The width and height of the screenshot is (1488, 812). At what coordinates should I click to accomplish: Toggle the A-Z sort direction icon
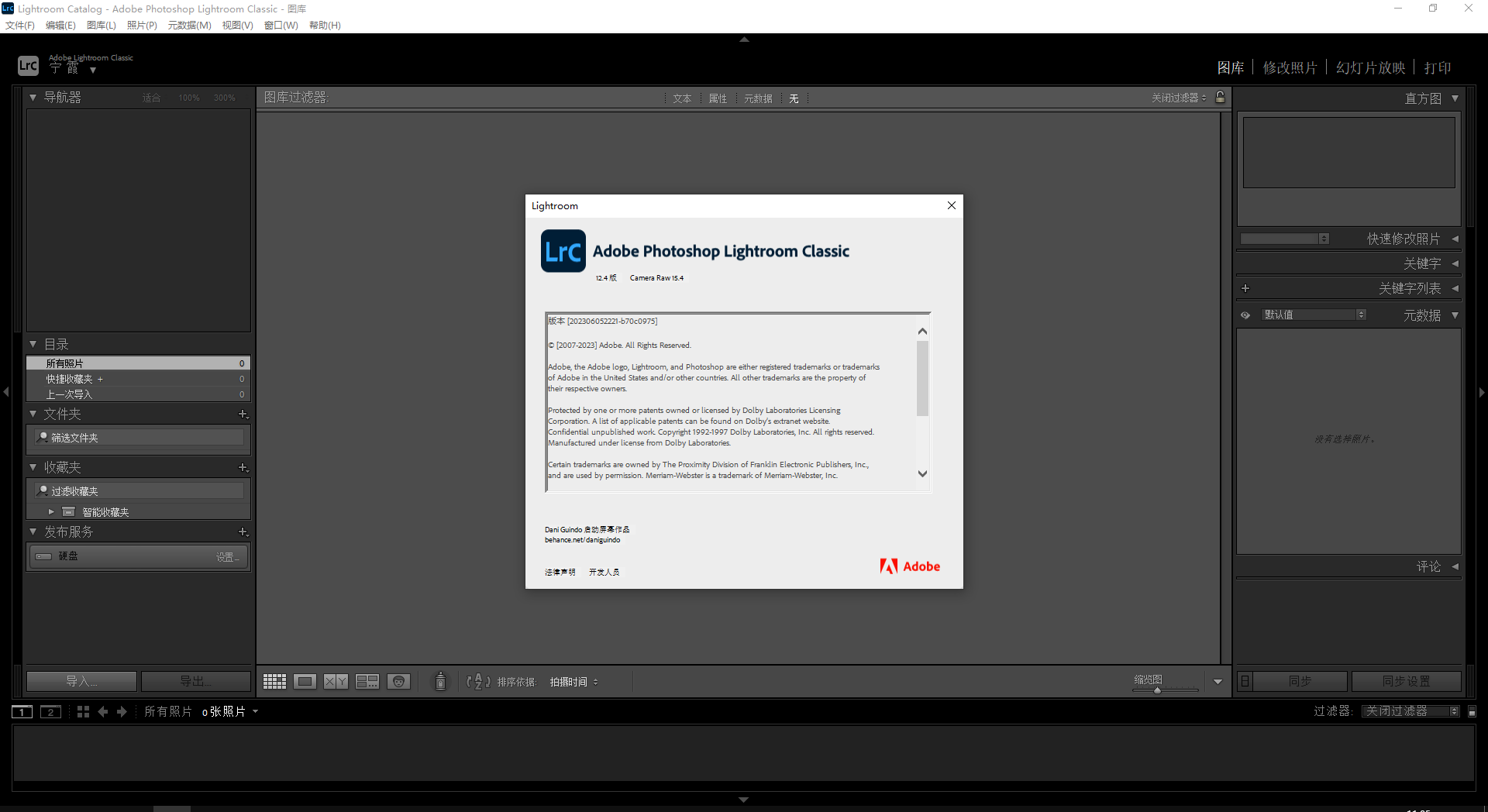pyautogui.click(x=478, y=681)
